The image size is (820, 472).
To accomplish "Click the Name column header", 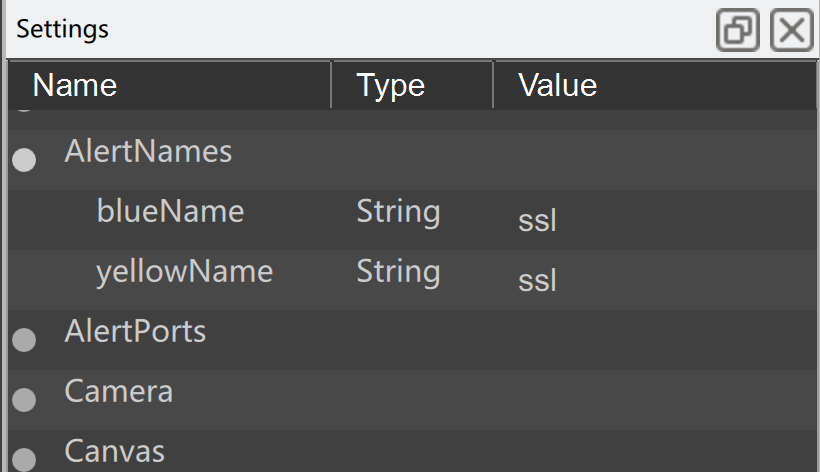I will (169, 85).
